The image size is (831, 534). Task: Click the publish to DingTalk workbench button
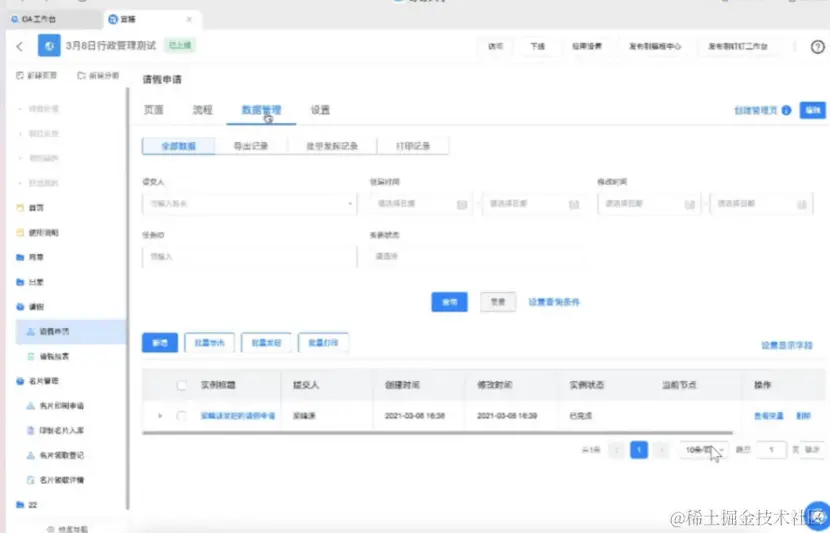coord(738,46)
